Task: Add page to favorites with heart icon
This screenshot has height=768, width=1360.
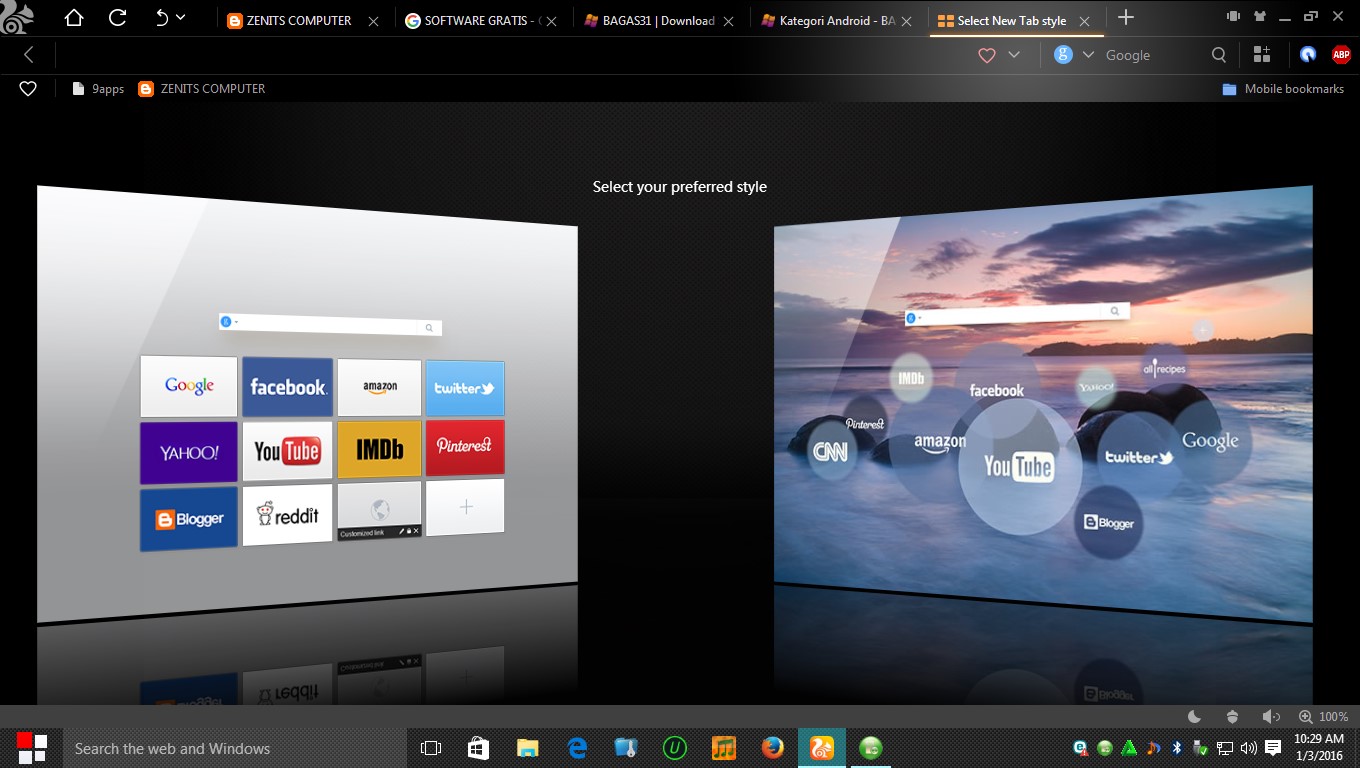Action: click(987, 55)
